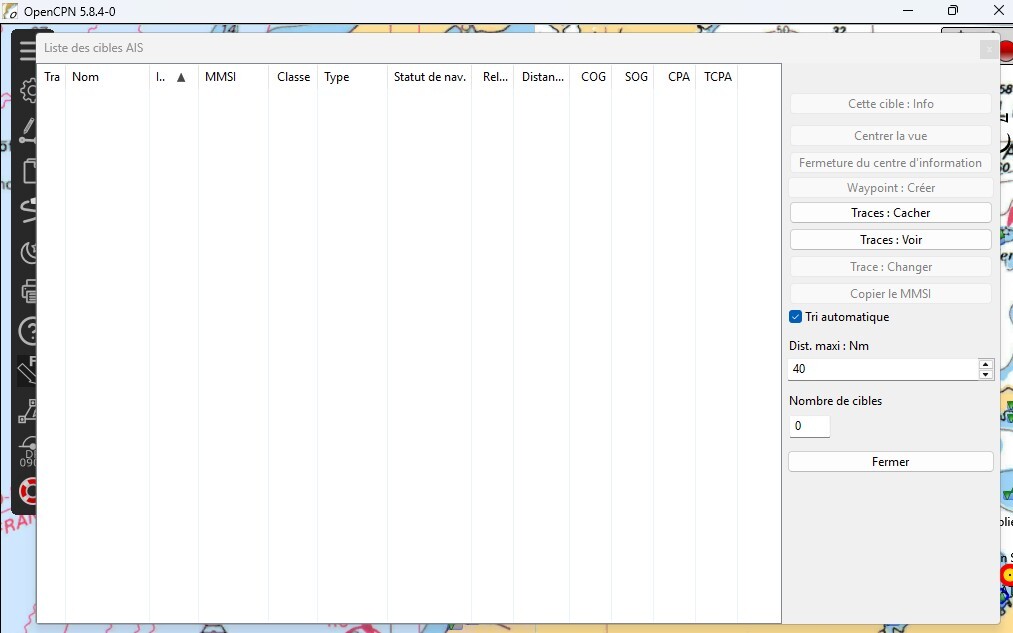
Task: Decrease Dist. maxi with the down arrow
Action: (985, 374)
